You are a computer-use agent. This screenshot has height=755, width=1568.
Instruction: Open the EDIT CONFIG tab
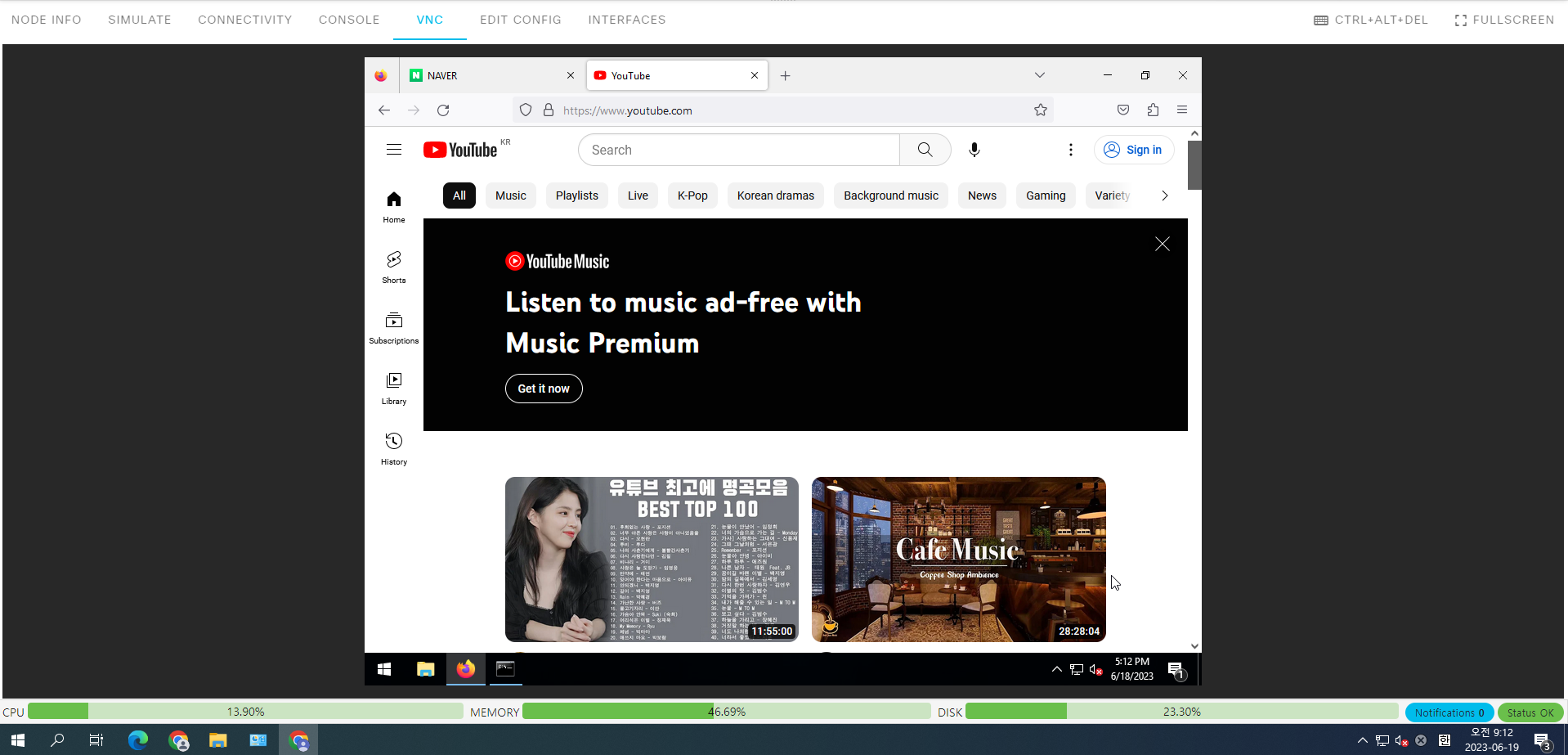coord(521,20)
